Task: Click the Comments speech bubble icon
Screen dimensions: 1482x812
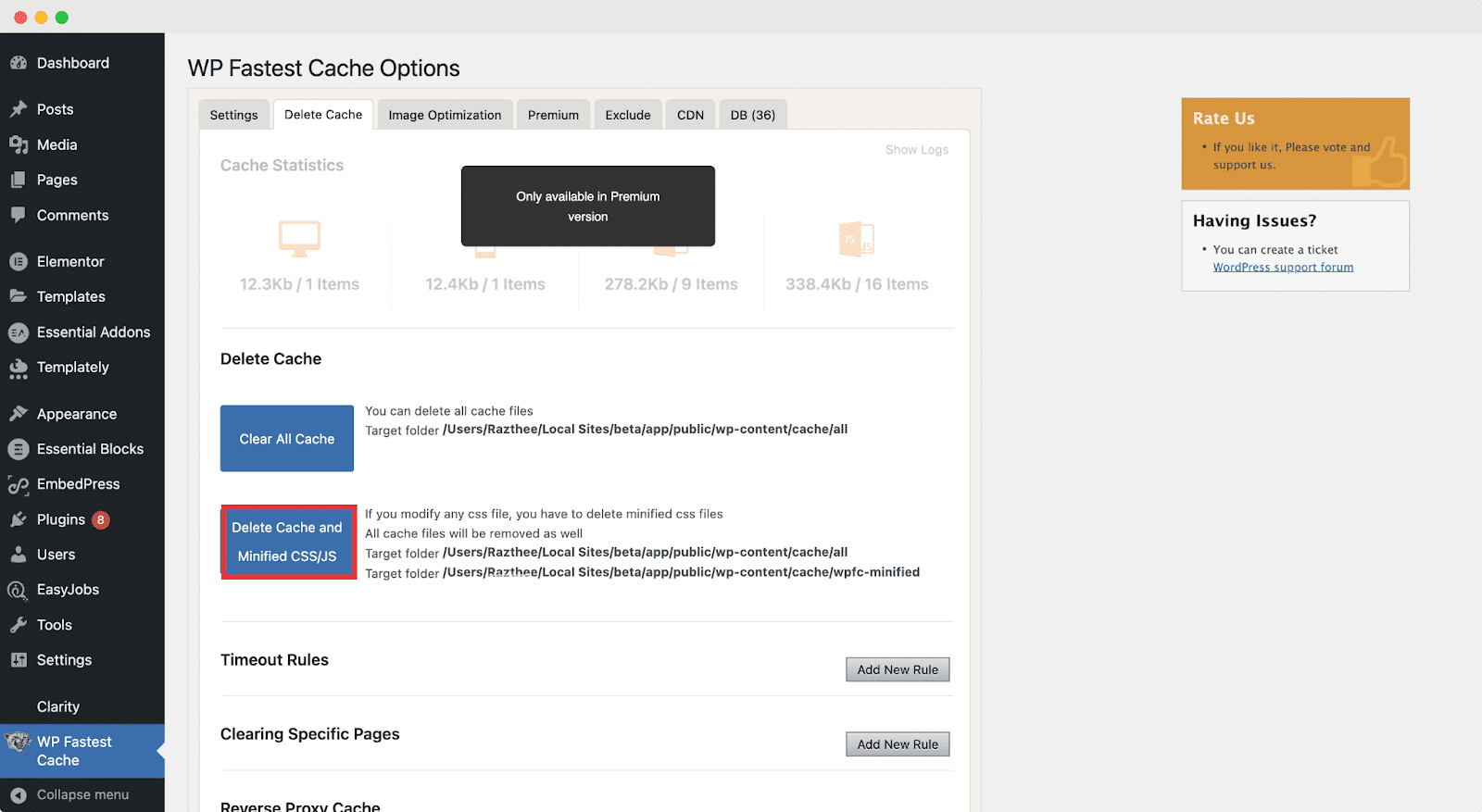Action: click(x=19, y=215)
